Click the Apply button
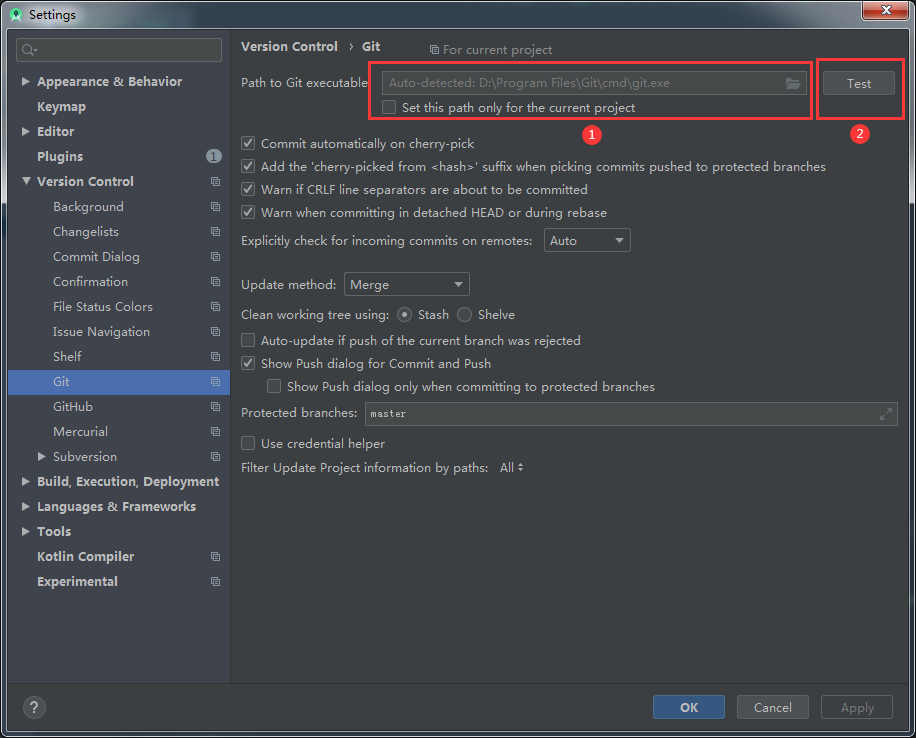This screenshot has height=738, width=916. [x=856, y=707]
